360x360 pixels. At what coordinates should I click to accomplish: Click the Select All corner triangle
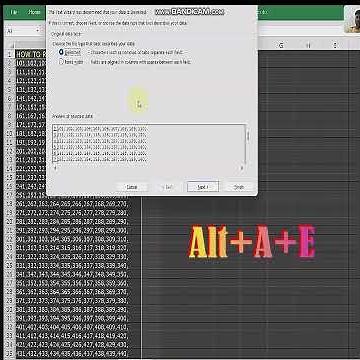pyautogui.click(x=10, y=46)
